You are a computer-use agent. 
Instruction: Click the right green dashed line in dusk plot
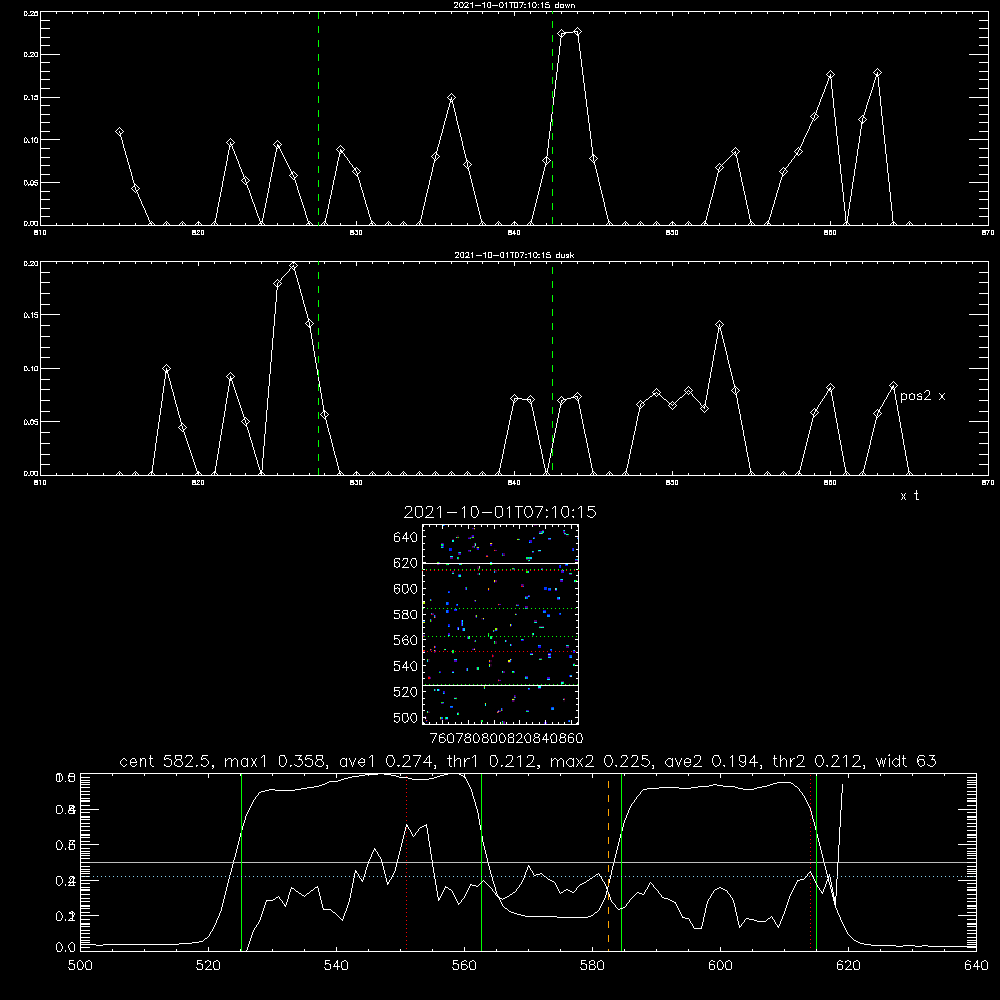click(x=552, y=368)
